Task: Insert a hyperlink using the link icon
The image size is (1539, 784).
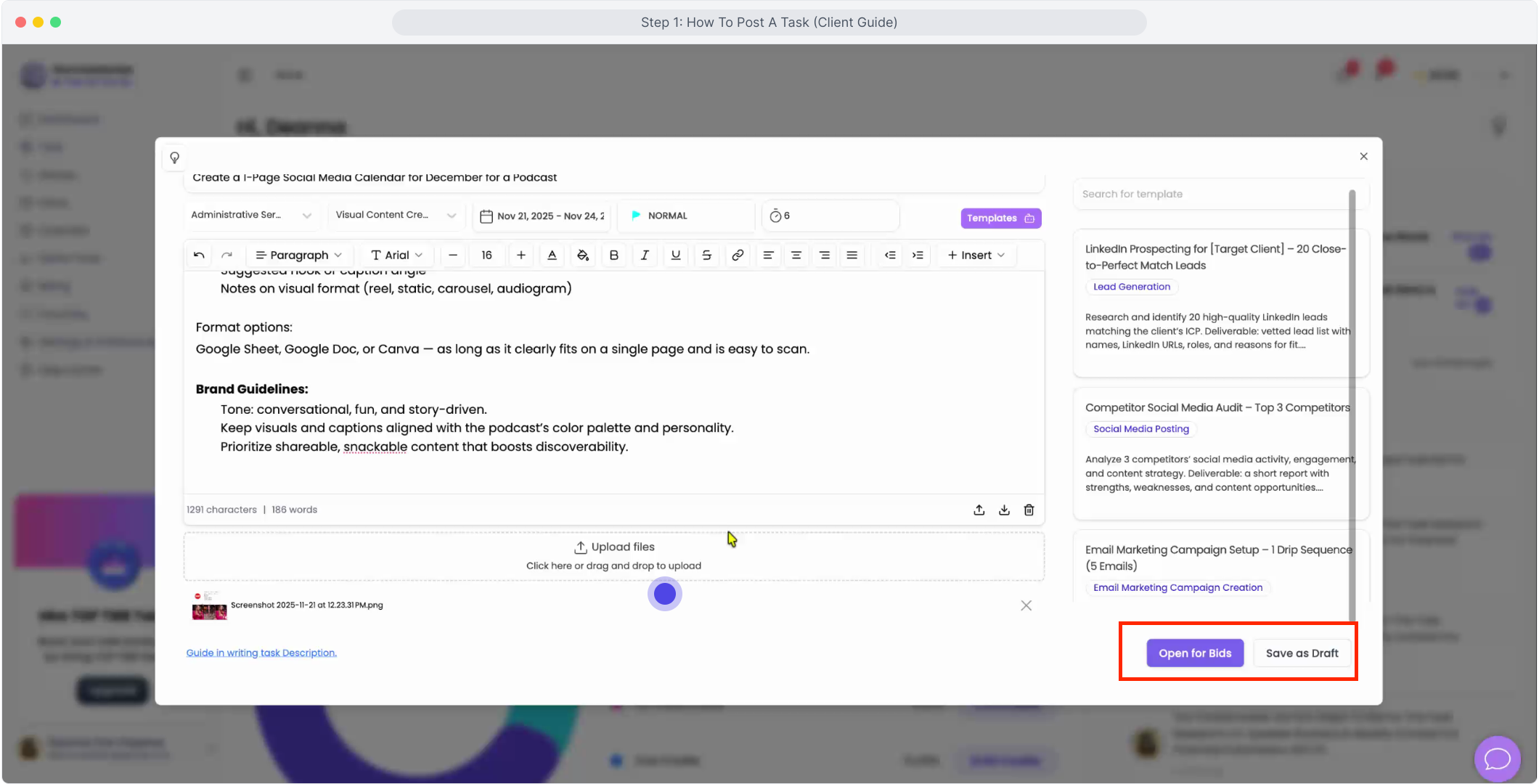Action: (738, 255)
